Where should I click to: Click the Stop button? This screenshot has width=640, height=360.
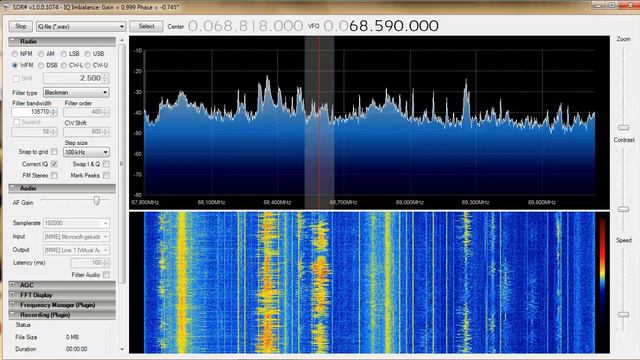click(x=21, y=27)
